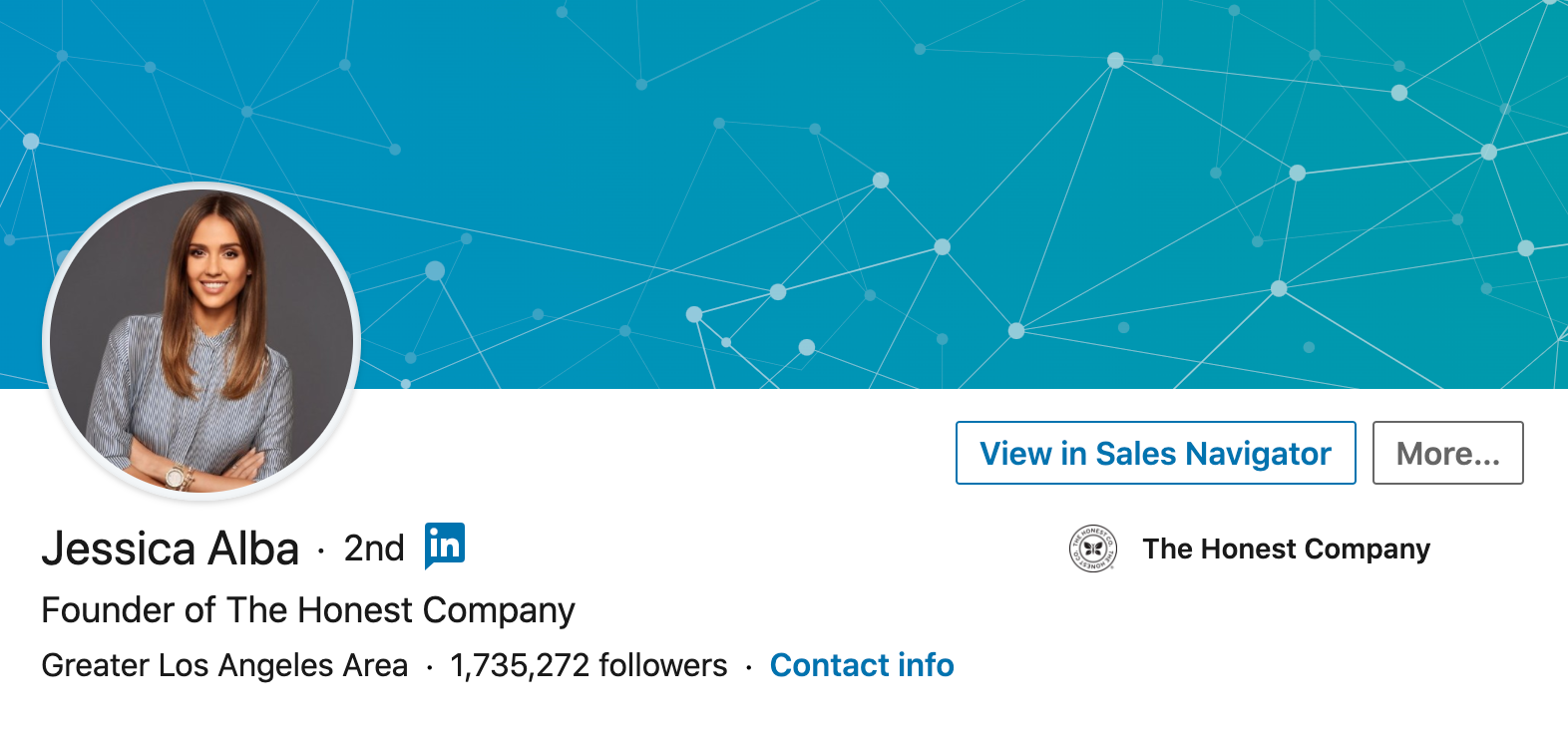Open Jessica Alba's circular profile photo

pos(199,339)
